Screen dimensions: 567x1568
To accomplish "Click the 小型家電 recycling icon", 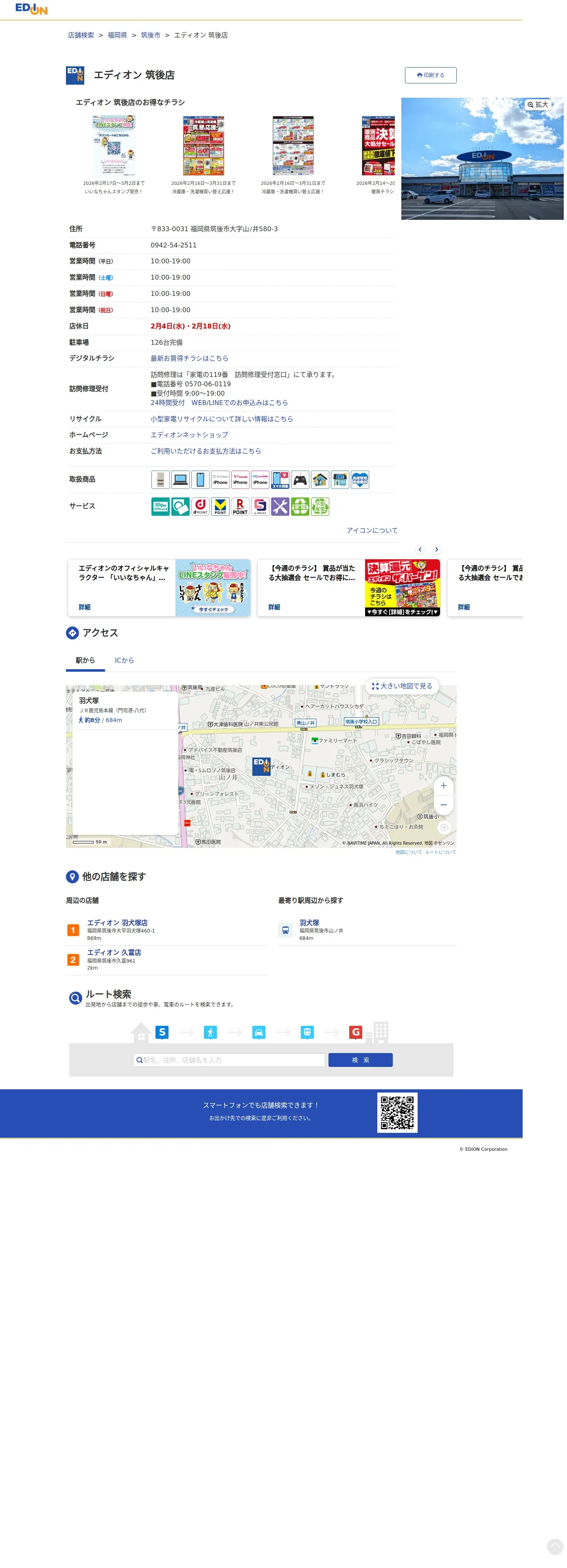I will coord(320,507).
